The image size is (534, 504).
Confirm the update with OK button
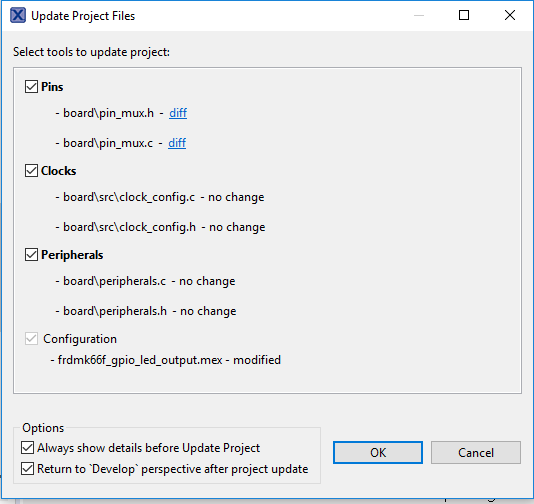[x=378, y=453]
